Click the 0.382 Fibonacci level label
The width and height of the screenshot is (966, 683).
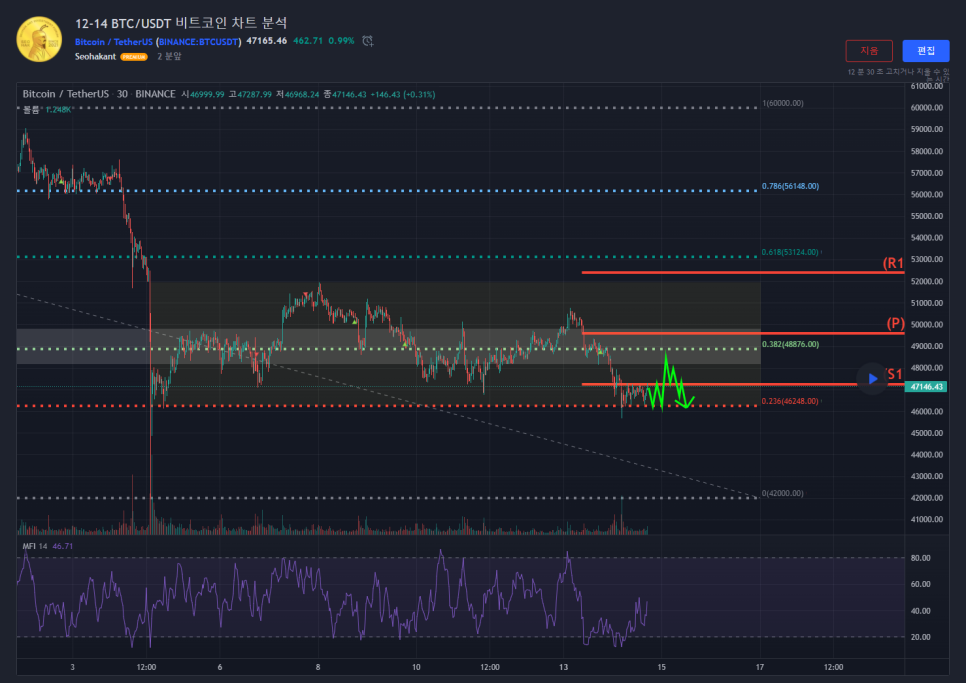pyautogui.click(x=790, y=344)
